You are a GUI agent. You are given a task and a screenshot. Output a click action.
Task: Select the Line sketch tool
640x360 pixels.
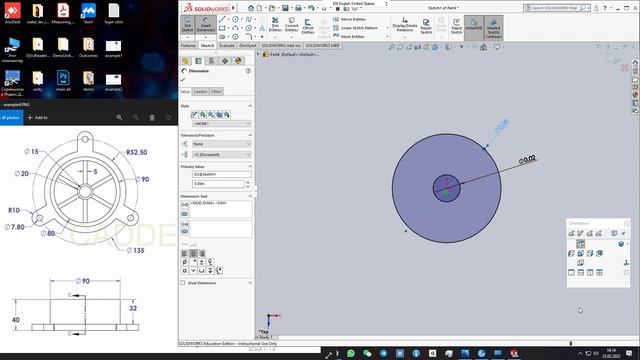222,20
